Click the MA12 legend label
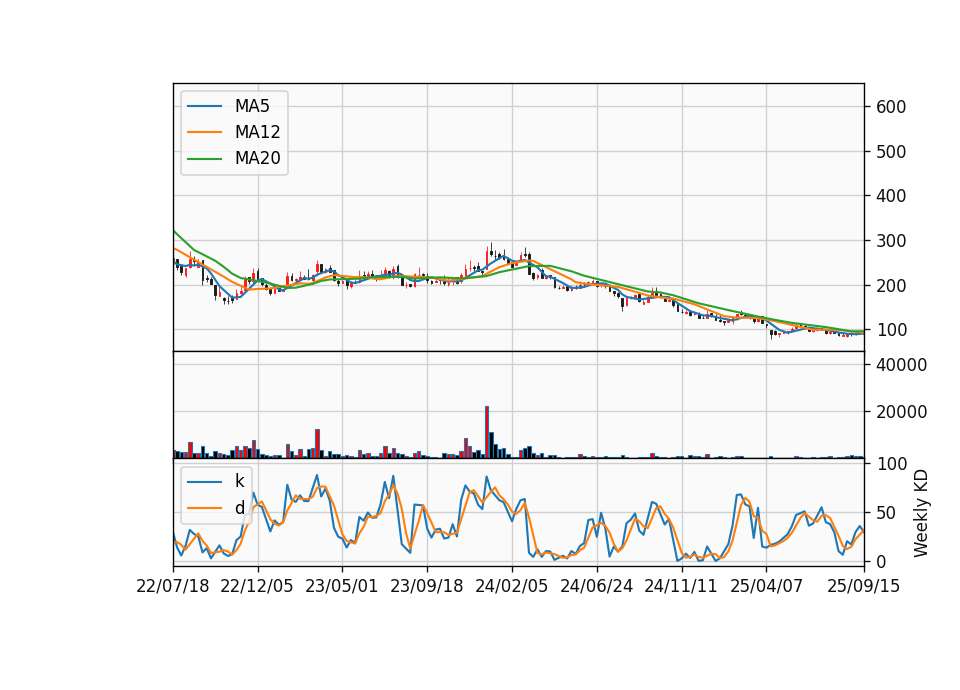The height and width of the screenshot is (690, 960). pyautogui.click(x=257, y=132)
